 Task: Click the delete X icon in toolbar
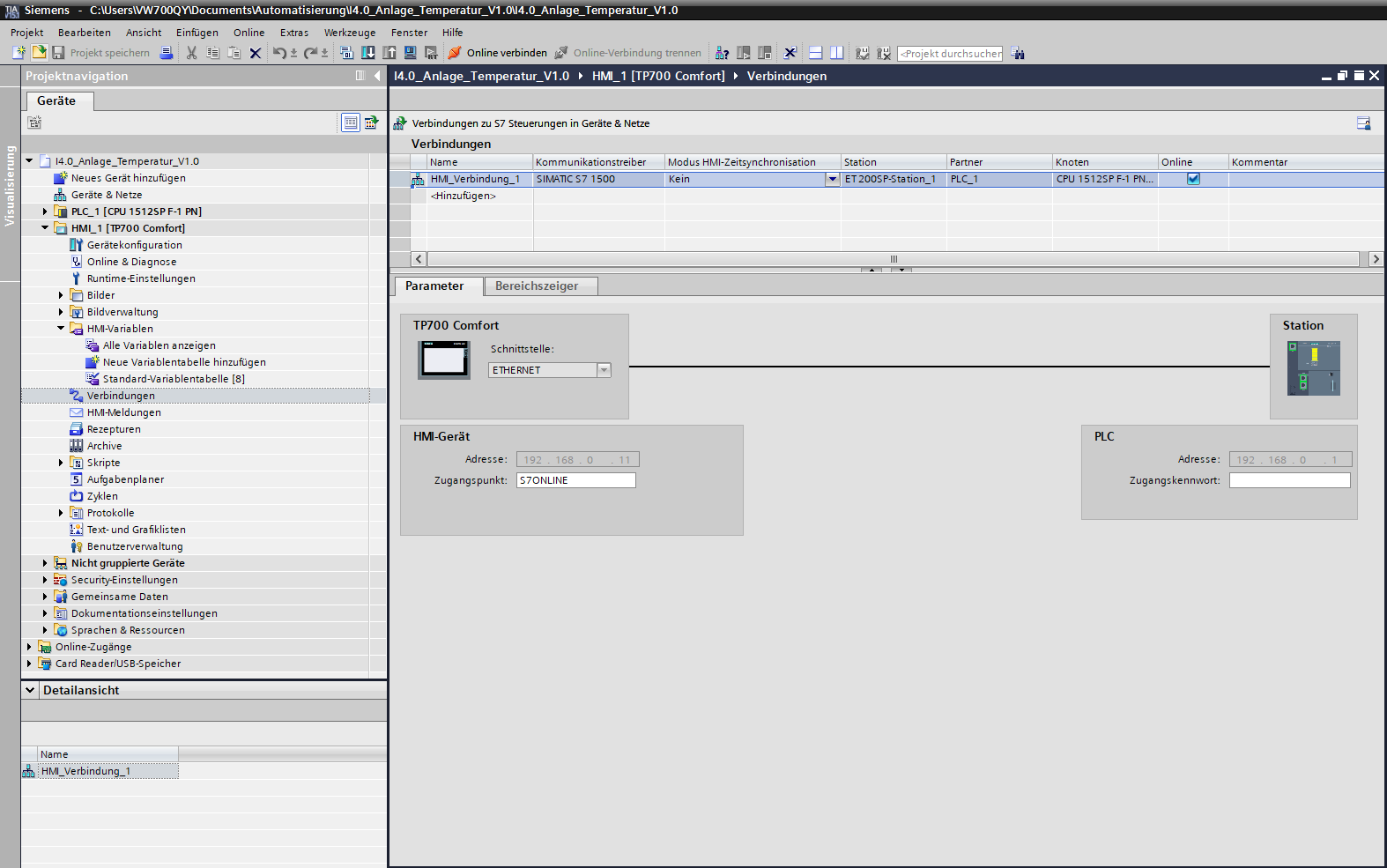[x=256, y=53]
